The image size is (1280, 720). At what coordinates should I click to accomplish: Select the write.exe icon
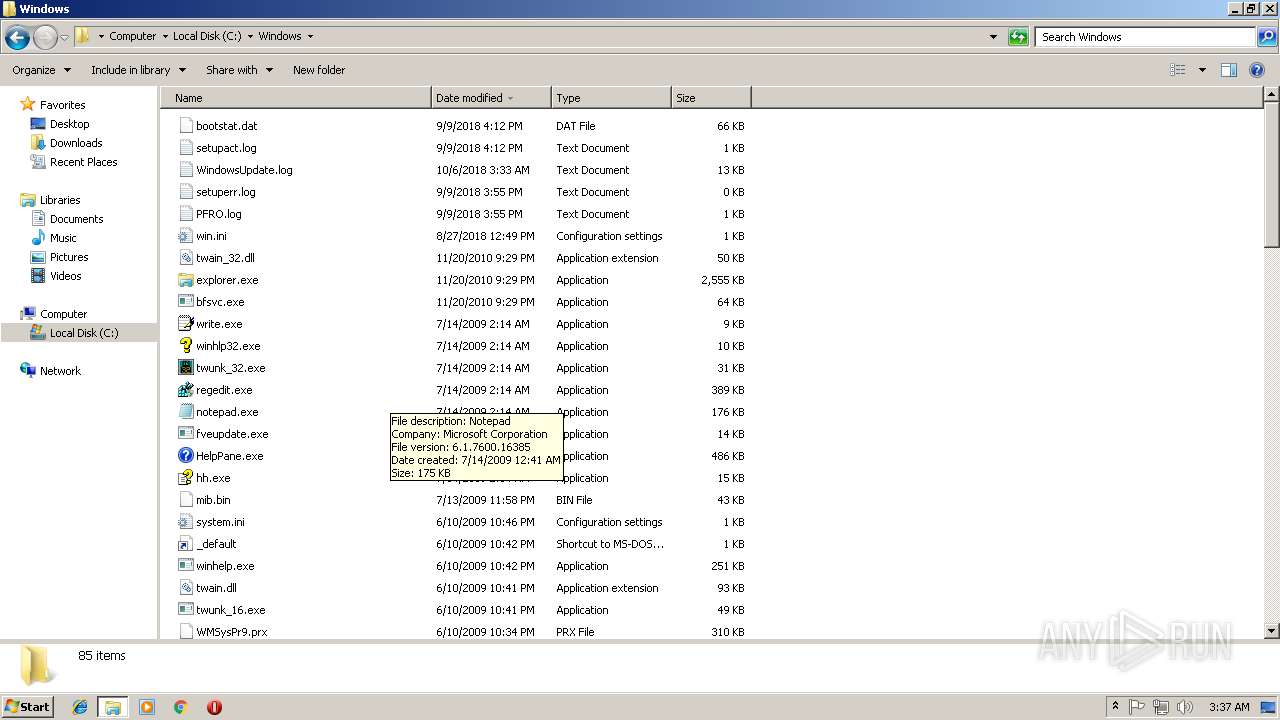pyautogui.click(x=185, y=324)
